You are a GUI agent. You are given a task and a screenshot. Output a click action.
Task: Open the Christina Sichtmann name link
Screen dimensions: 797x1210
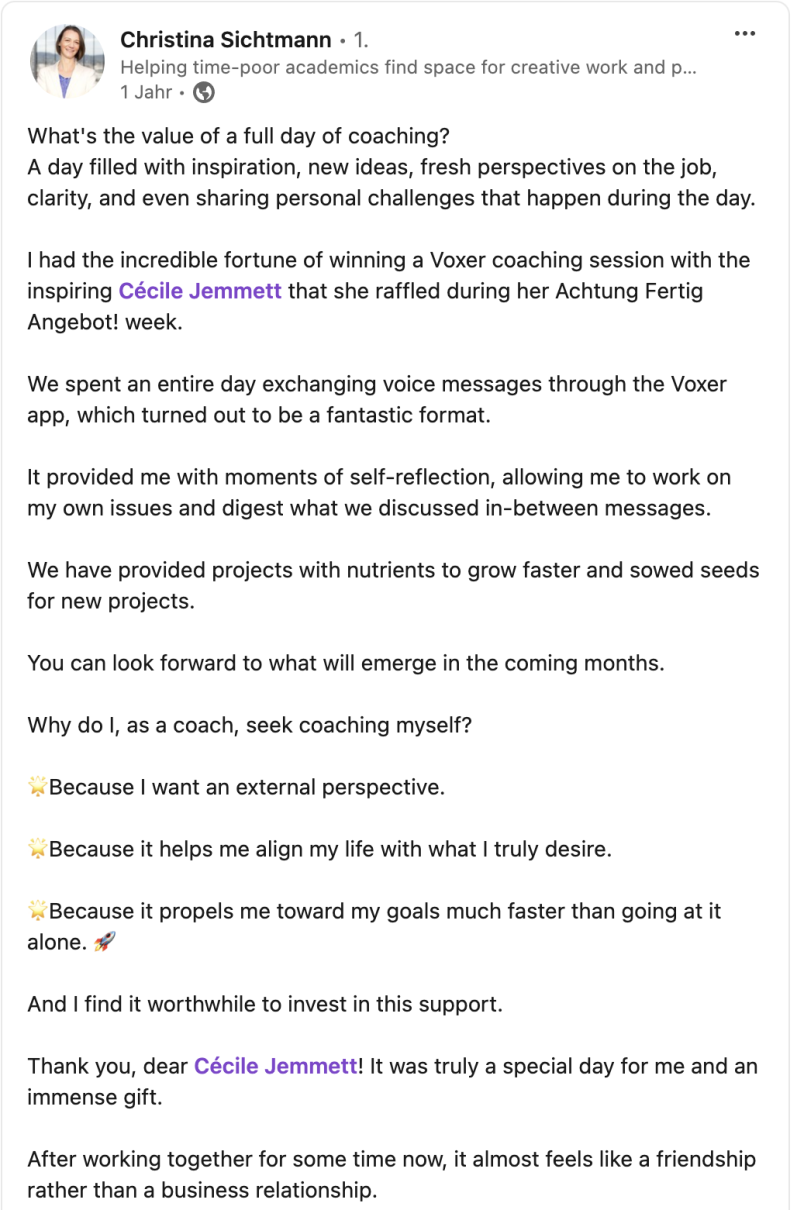click(x=225, y=40)
